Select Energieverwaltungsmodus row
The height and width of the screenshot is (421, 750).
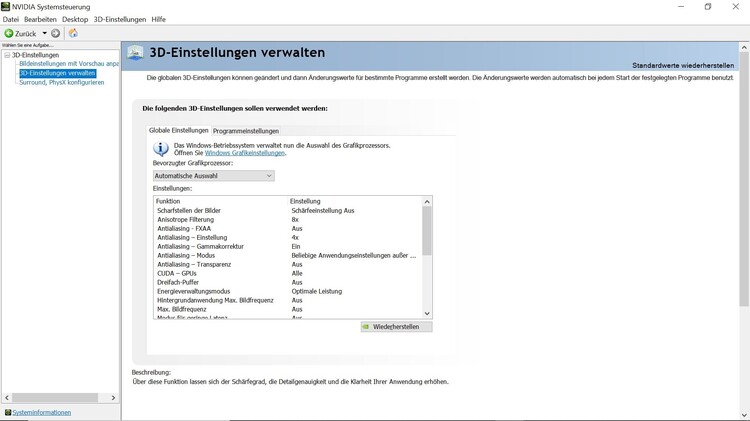coord(288,291)
